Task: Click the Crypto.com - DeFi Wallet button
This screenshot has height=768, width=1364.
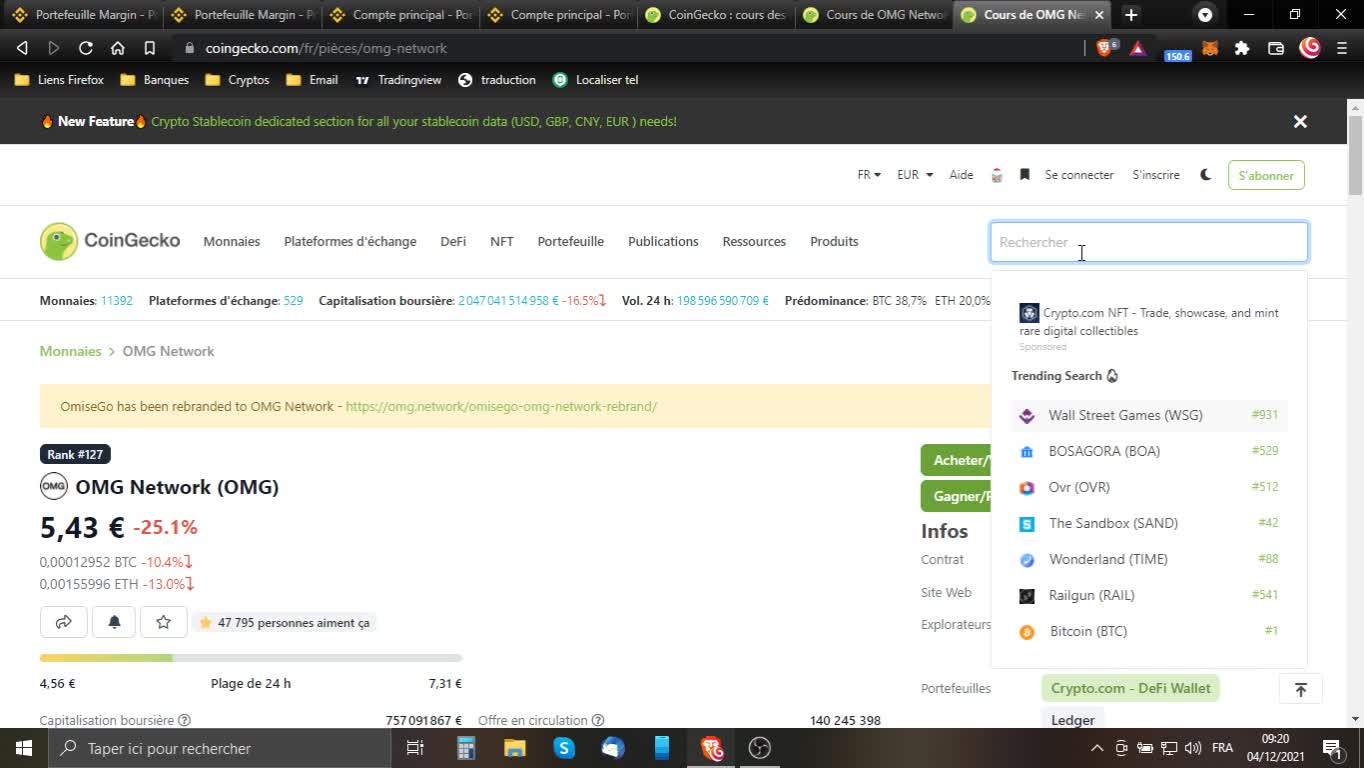Action: click(x=1130, y=688)
